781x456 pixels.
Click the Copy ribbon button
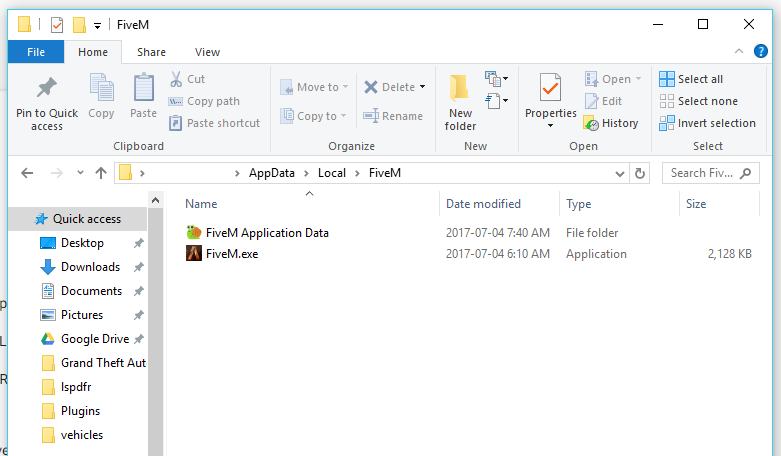[x=101, y=97]
